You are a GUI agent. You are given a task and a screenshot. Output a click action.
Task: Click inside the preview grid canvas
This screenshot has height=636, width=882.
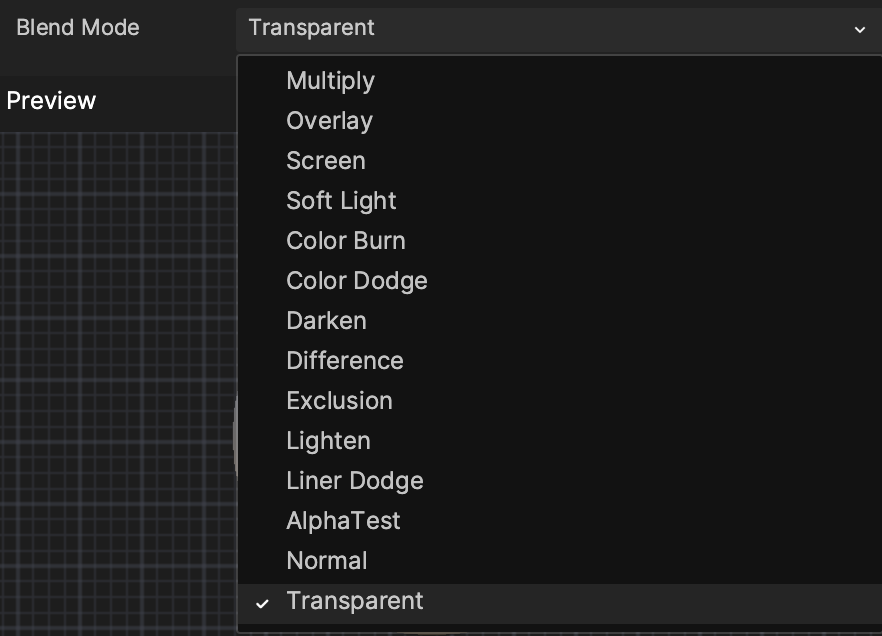click(x=118, y=382)
